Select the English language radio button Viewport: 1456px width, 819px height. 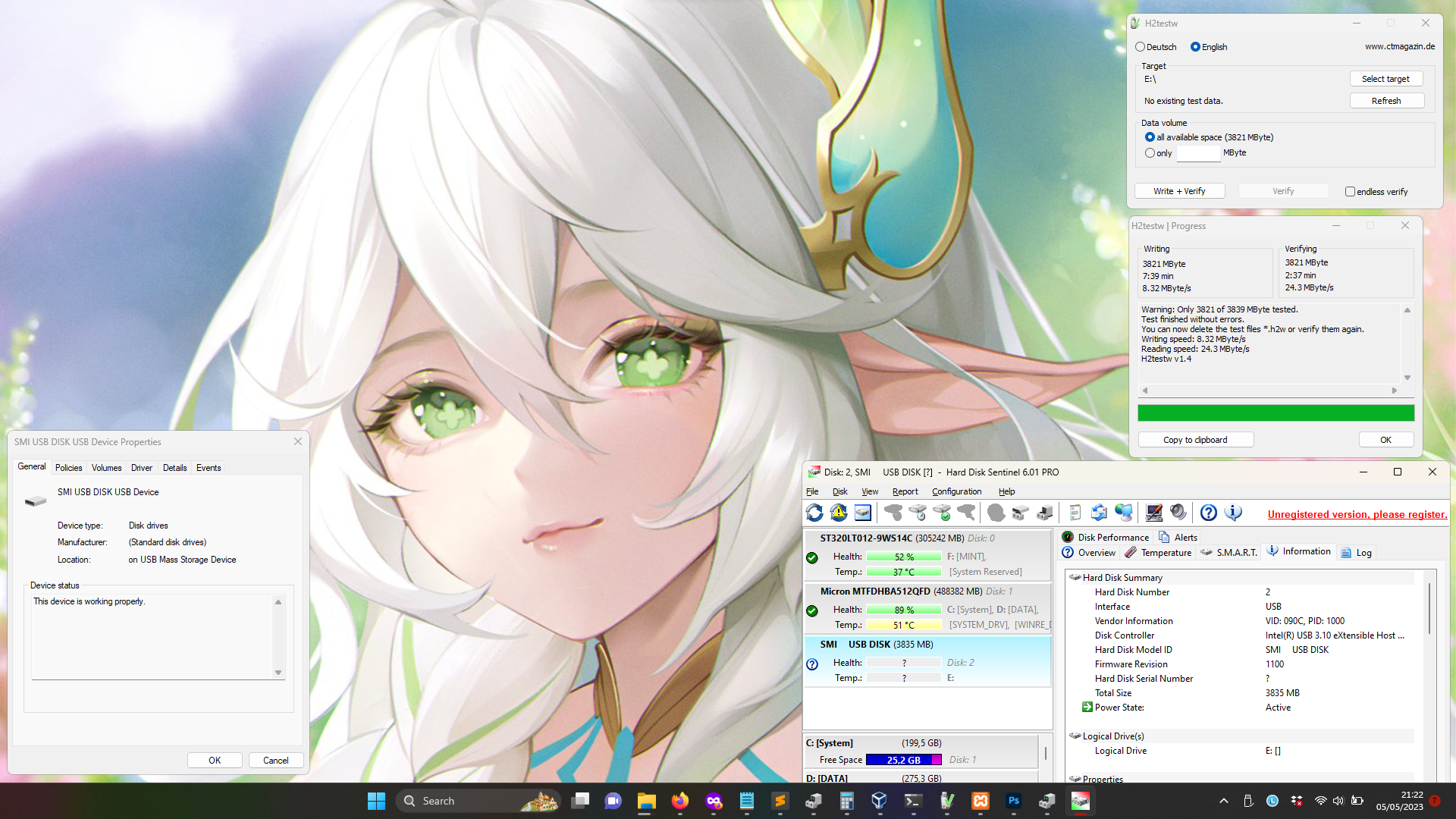1195,47
